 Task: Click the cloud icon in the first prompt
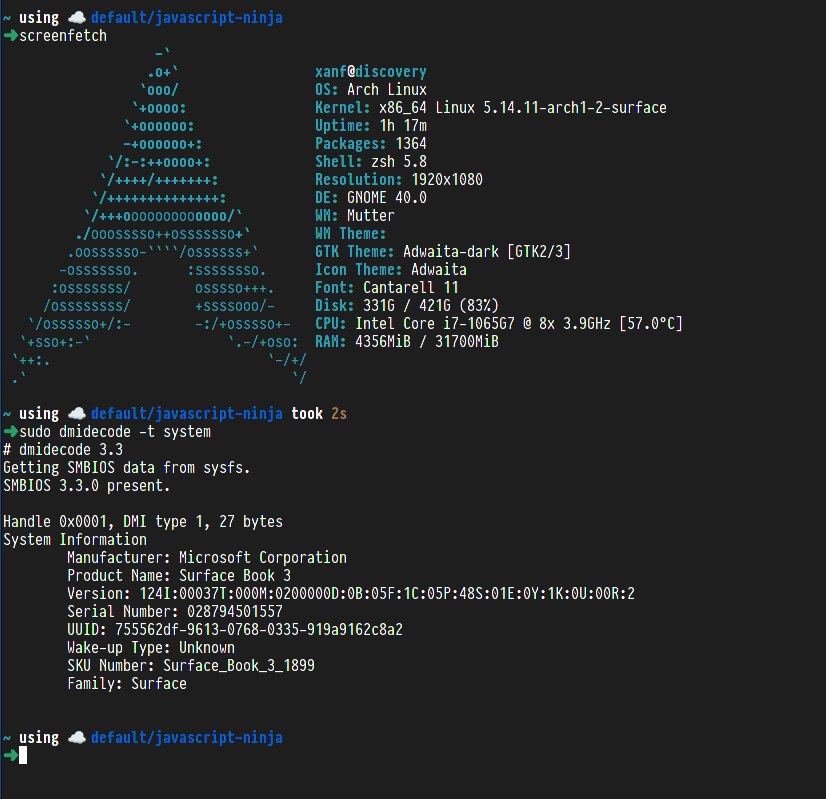(77, 17)
